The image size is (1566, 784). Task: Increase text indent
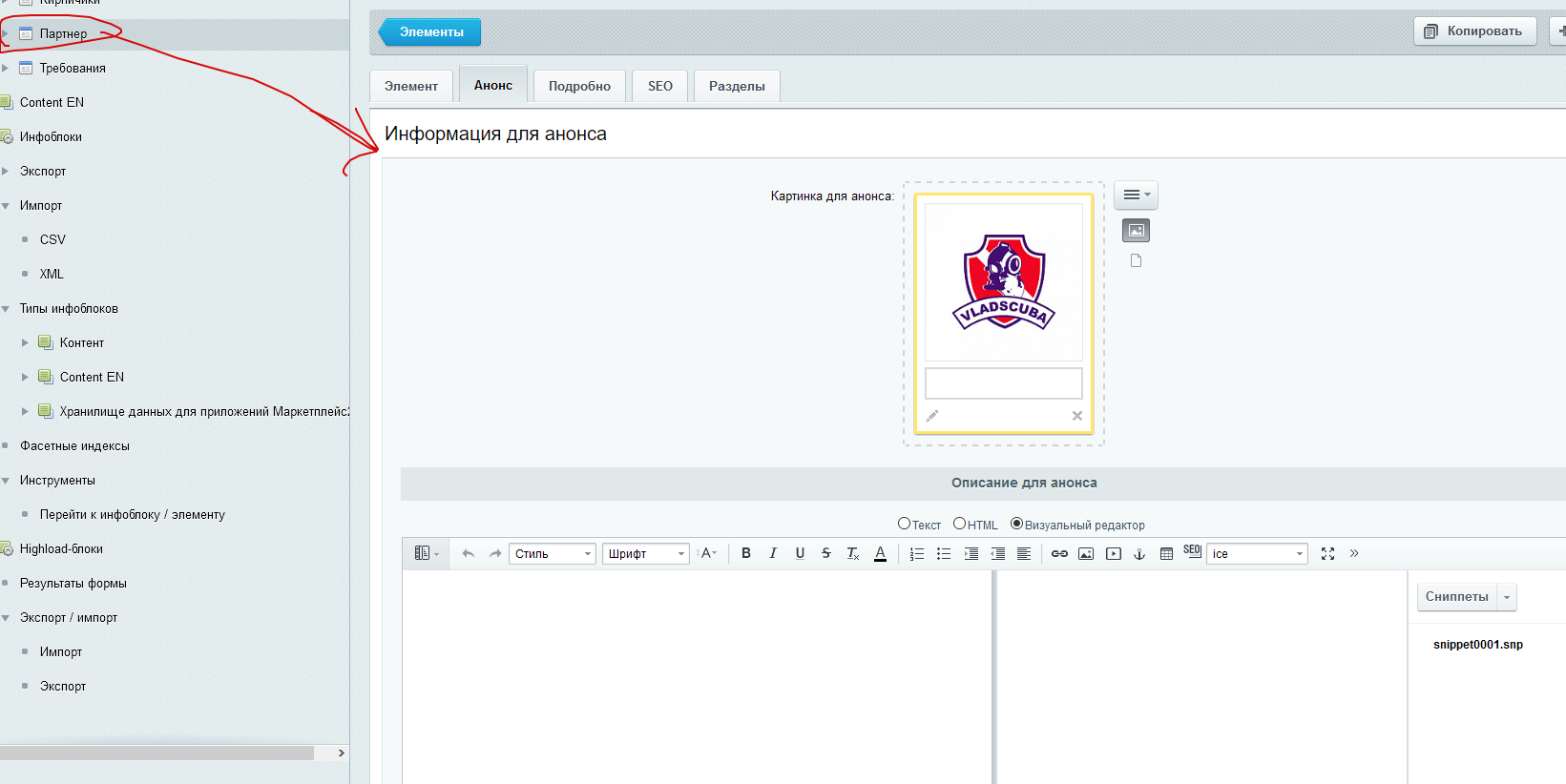[971, 553]
